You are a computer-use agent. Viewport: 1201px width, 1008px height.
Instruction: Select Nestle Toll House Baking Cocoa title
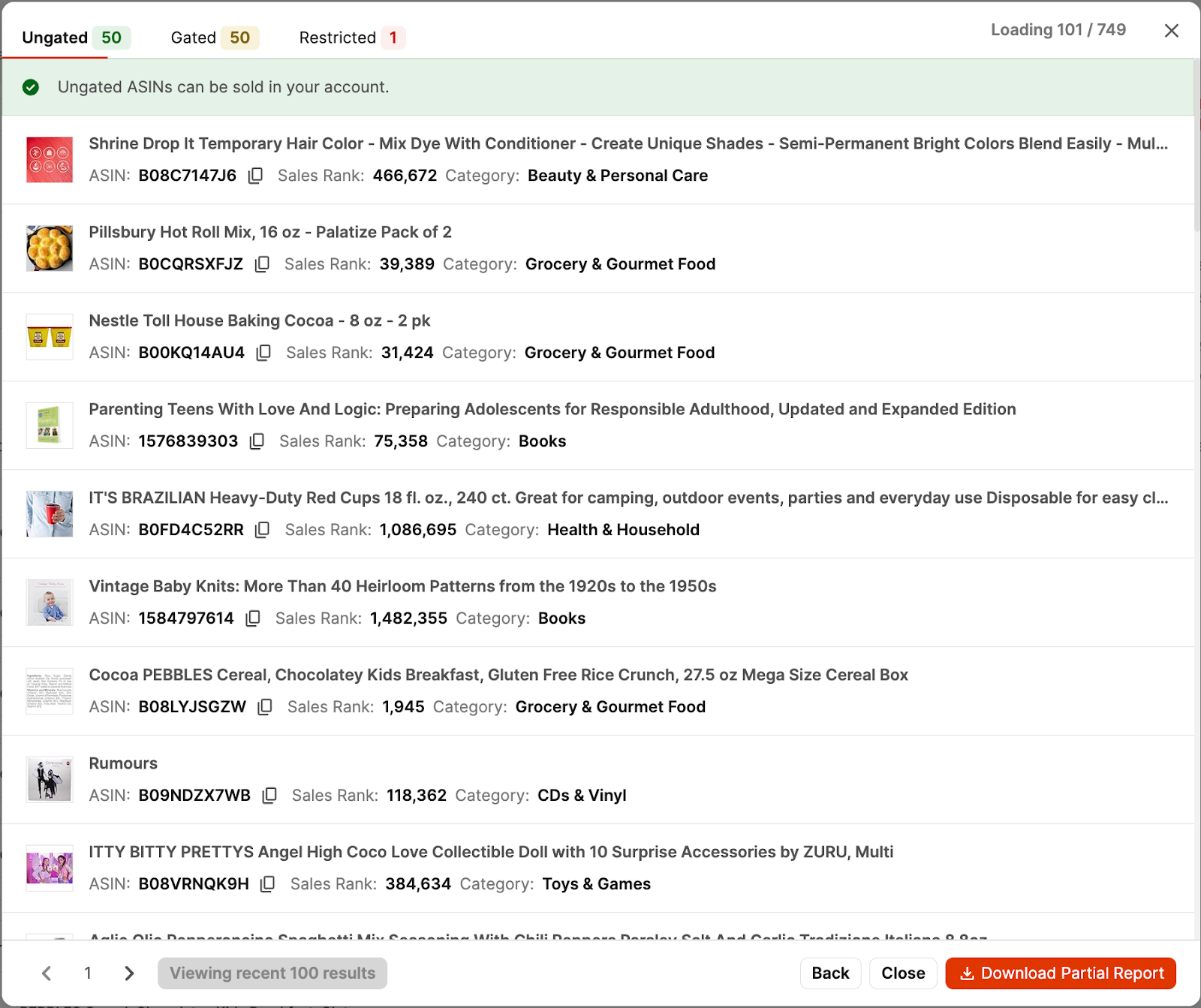[x=260, y=321]
